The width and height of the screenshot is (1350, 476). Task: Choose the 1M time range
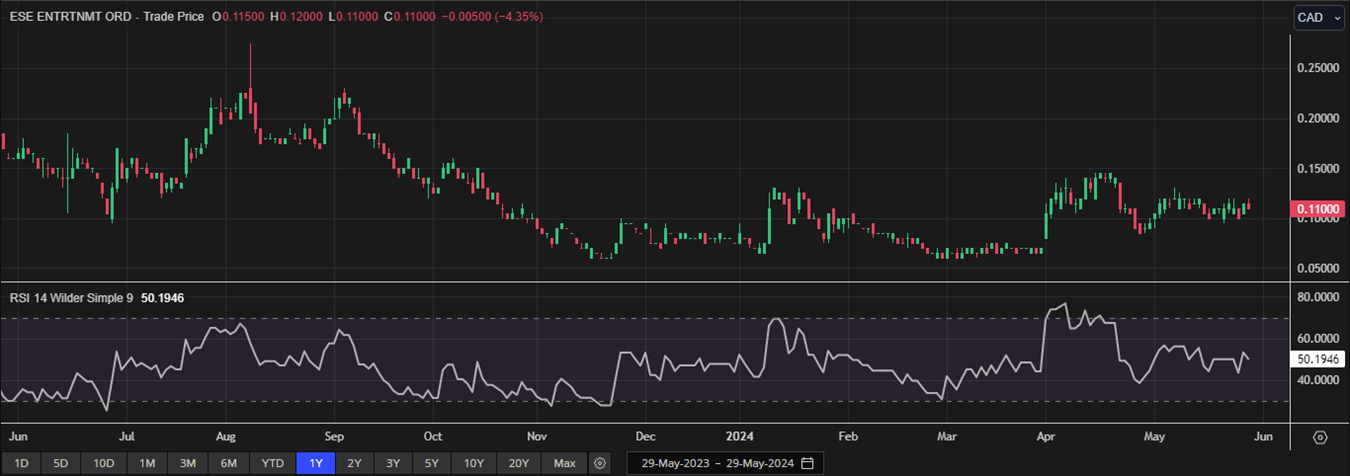[147, 463]
